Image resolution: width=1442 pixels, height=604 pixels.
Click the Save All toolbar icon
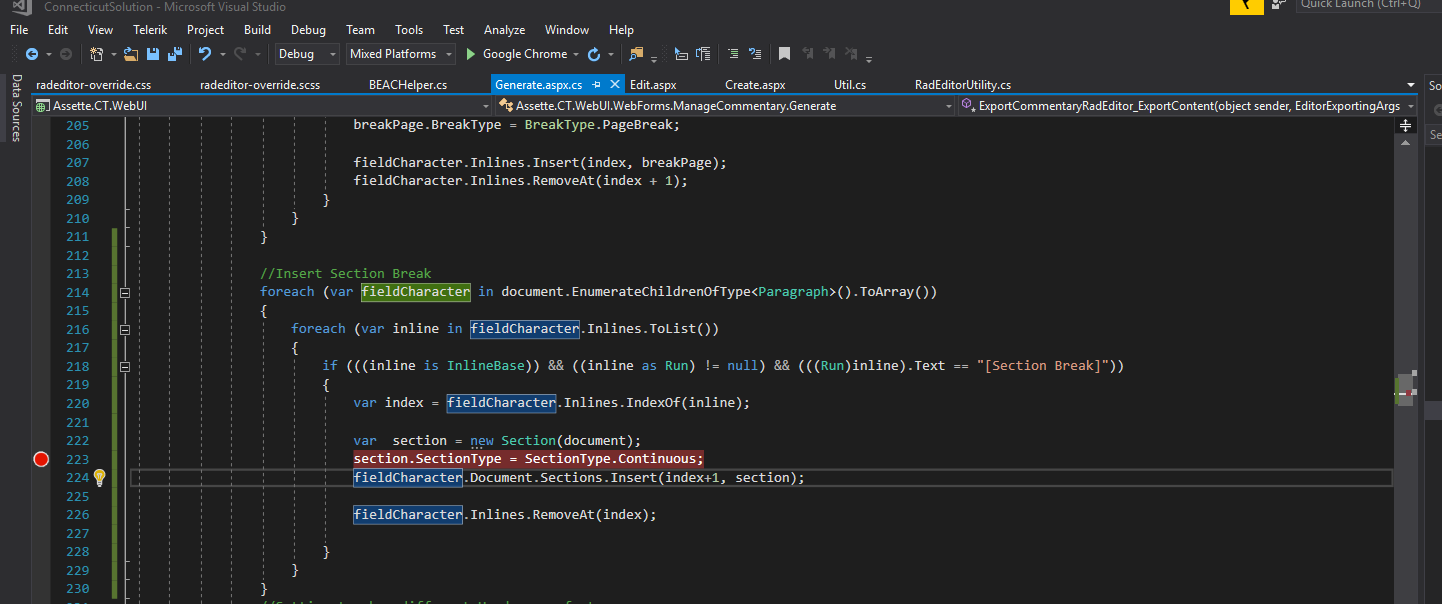pos(174,54)
